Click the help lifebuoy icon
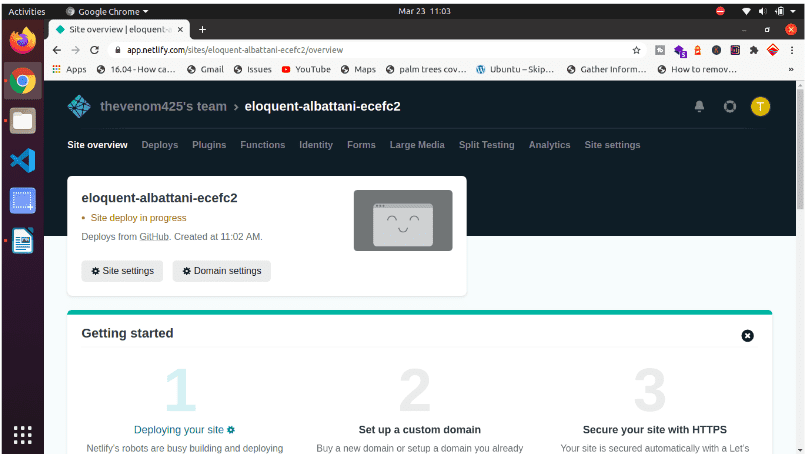805x454 pixels. point(730,107)
